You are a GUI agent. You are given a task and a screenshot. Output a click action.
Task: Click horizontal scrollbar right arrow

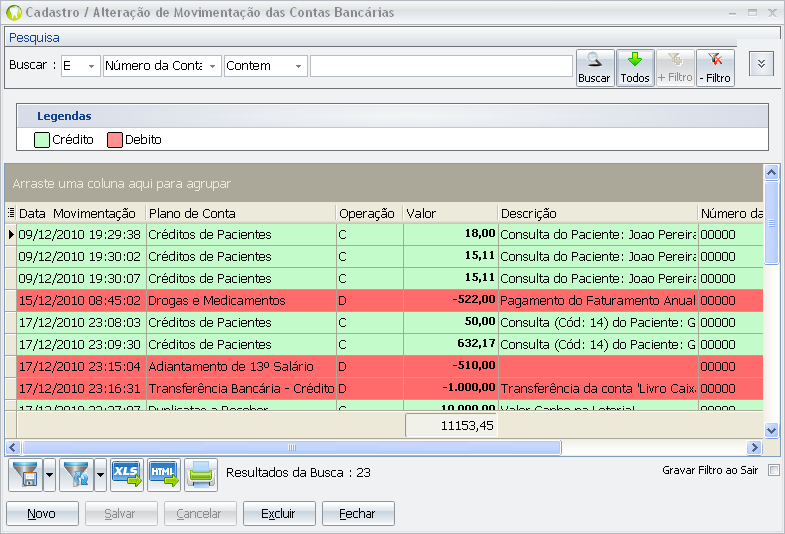(754, 447)
